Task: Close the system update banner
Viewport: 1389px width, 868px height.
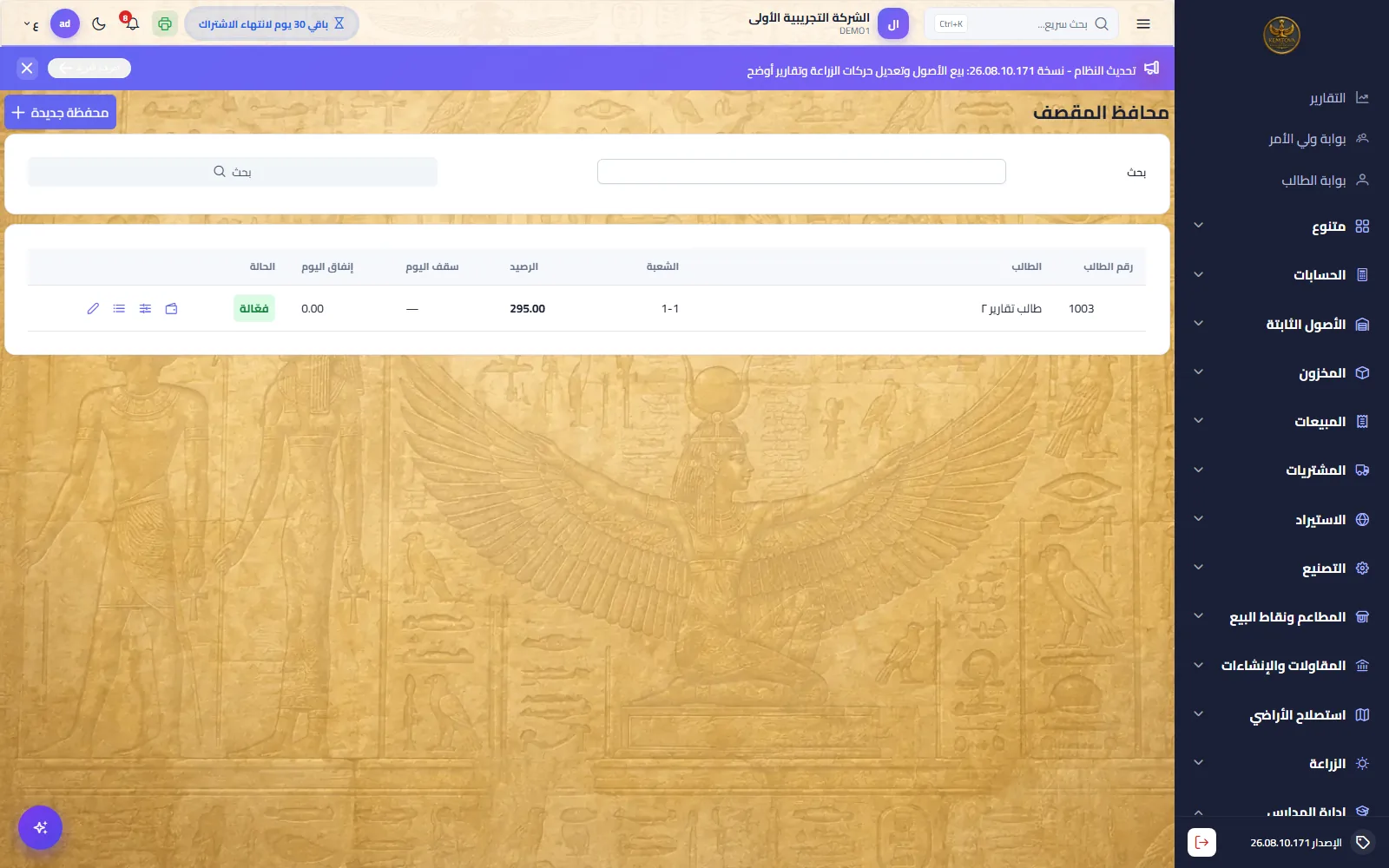Action: [x=27, y=68]
